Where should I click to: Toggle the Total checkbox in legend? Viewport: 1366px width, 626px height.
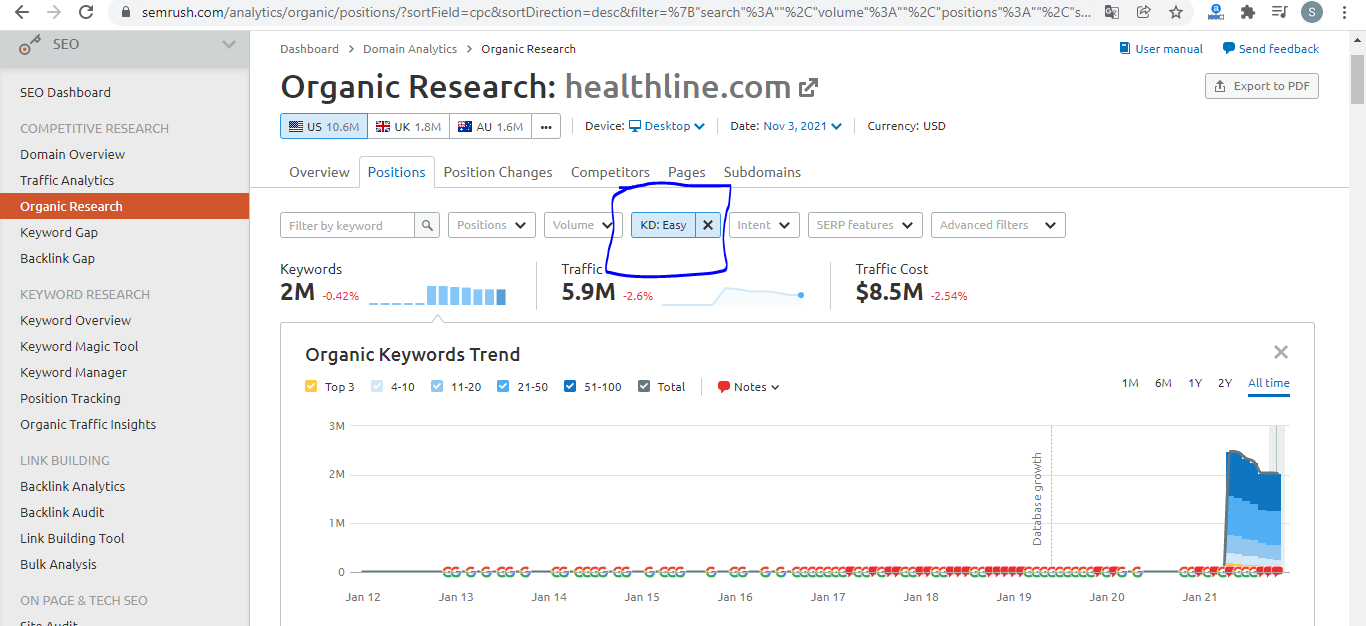coord(644,387)
